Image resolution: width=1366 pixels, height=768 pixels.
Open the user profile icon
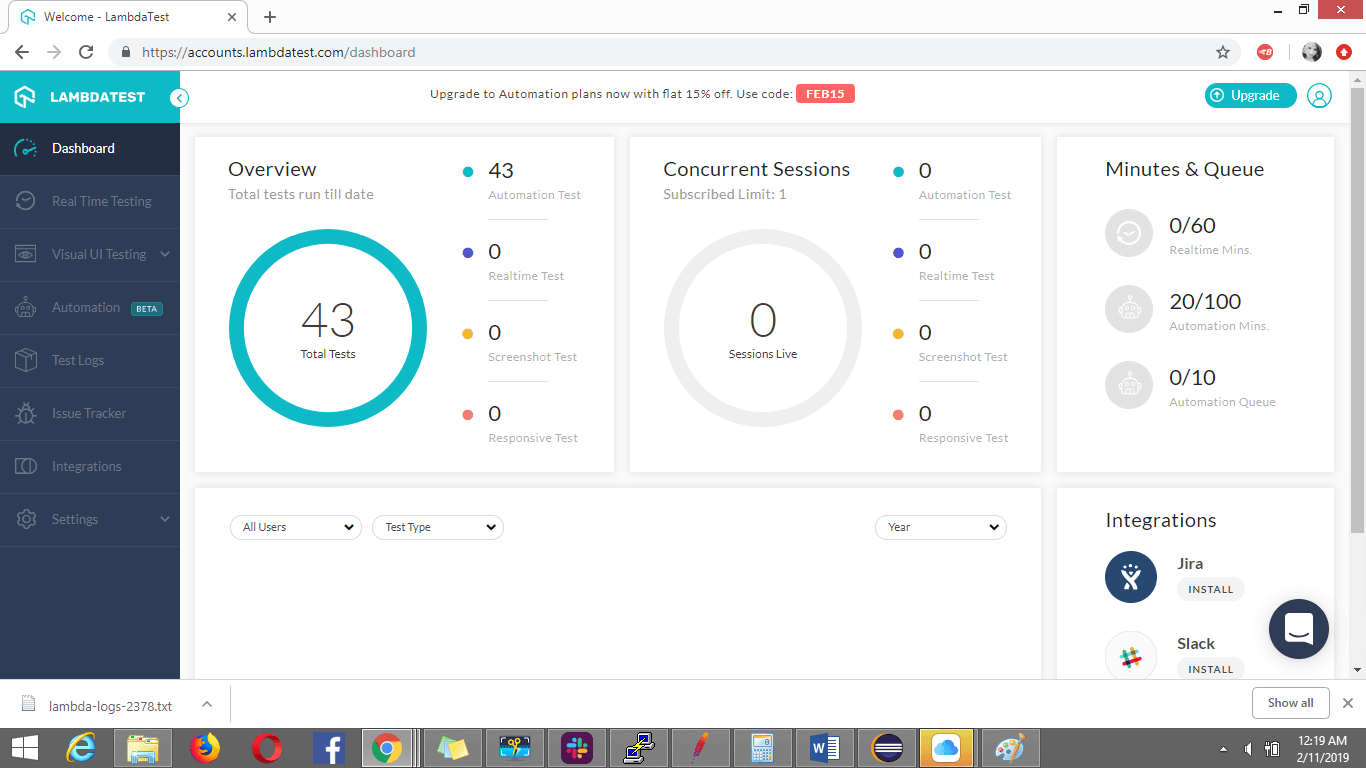pyautogui.click(x=1319, y=96)
